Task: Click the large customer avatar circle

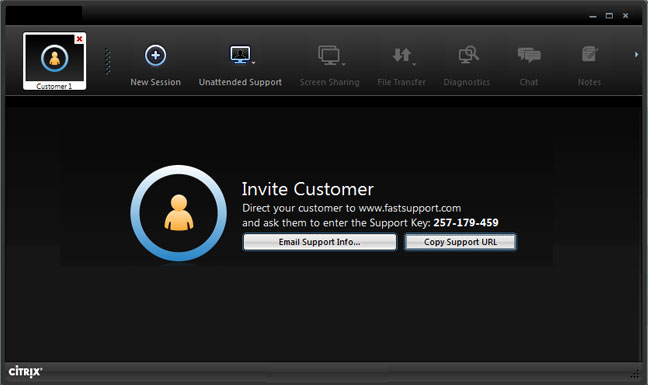Action: pos(179,213)
